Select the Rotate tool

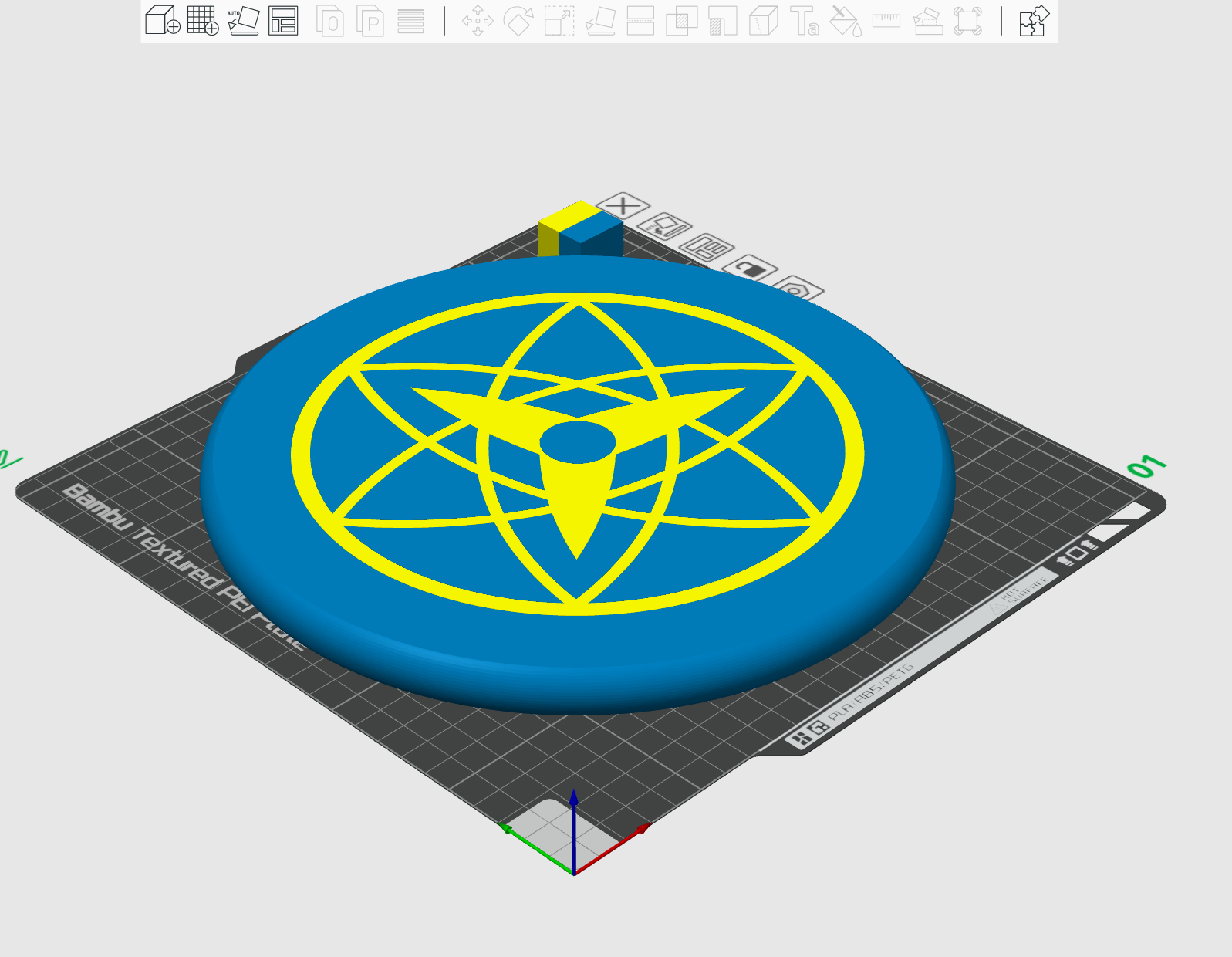[x=518, y=21]
